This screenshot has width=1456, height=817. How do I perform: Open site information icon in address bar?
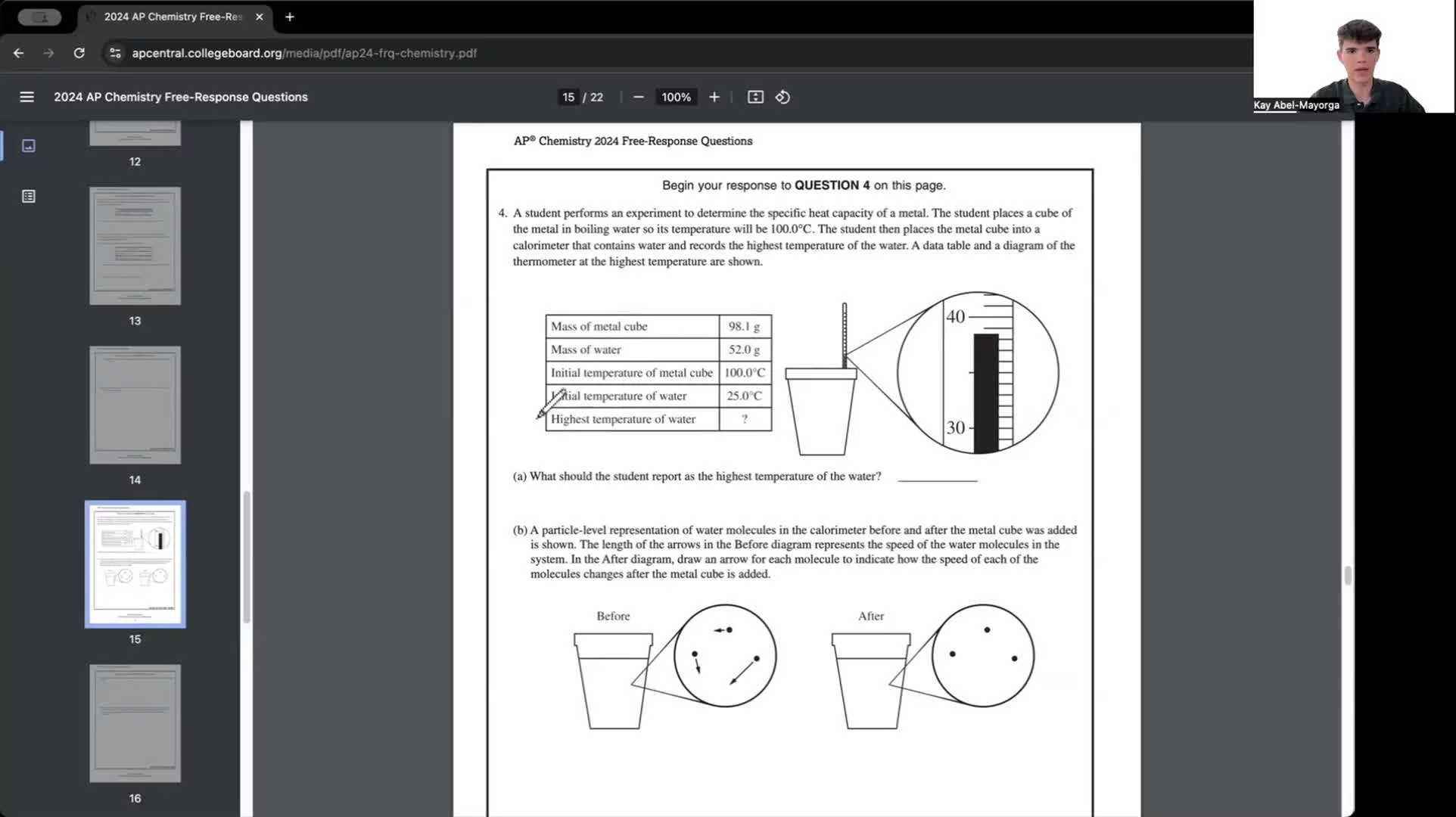tap(115, 53)
